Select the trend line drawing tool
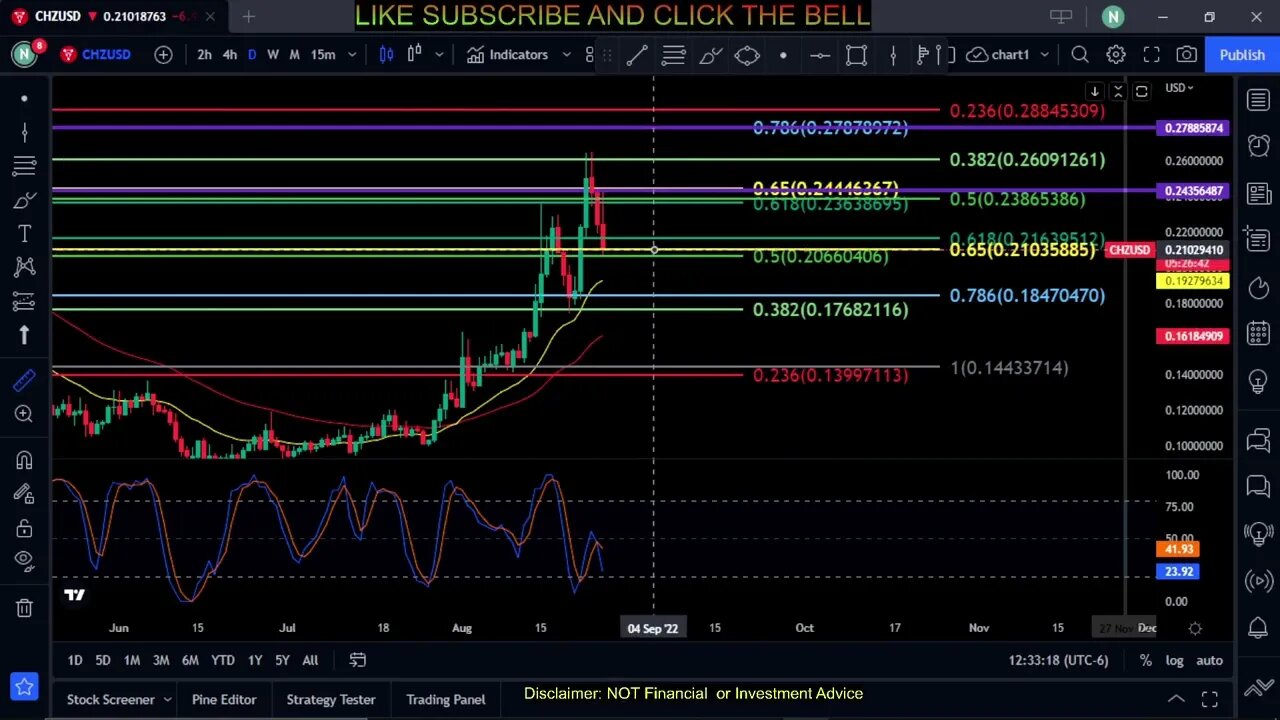 click(637, 56)
